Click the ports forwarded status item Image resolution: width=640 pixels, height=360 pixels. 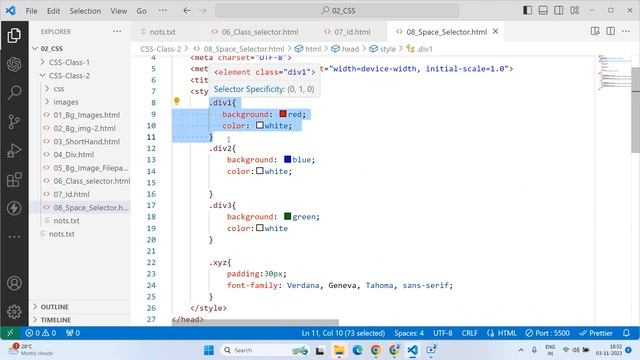(x=73, y=333)
